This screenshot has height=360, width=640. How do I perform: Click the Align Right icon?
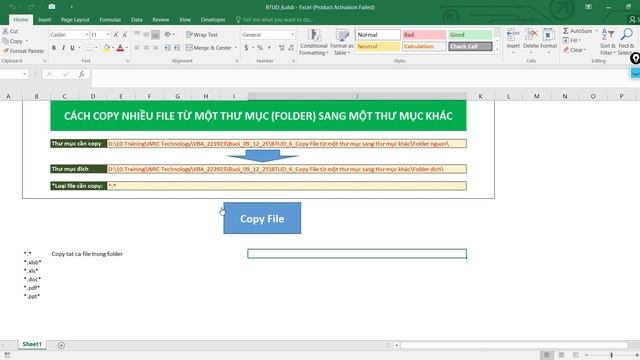(x=155, y=48)
